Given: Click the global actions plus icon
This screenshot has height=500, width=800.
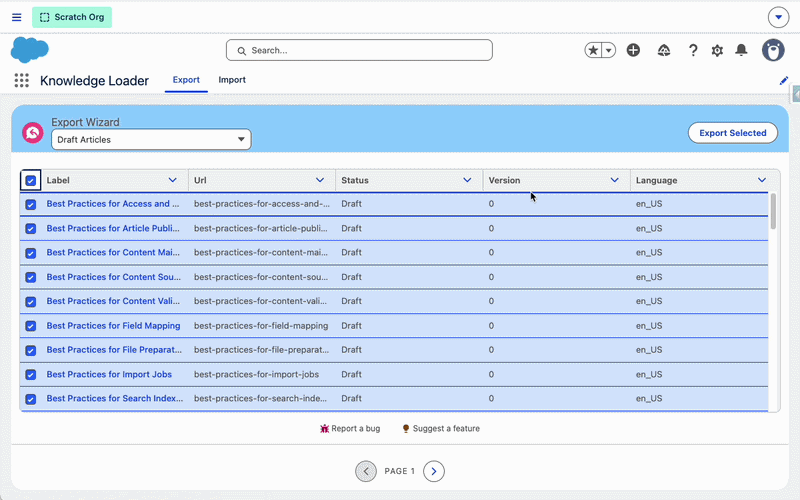Looking at the screenshot, I should tap(633, 50).
